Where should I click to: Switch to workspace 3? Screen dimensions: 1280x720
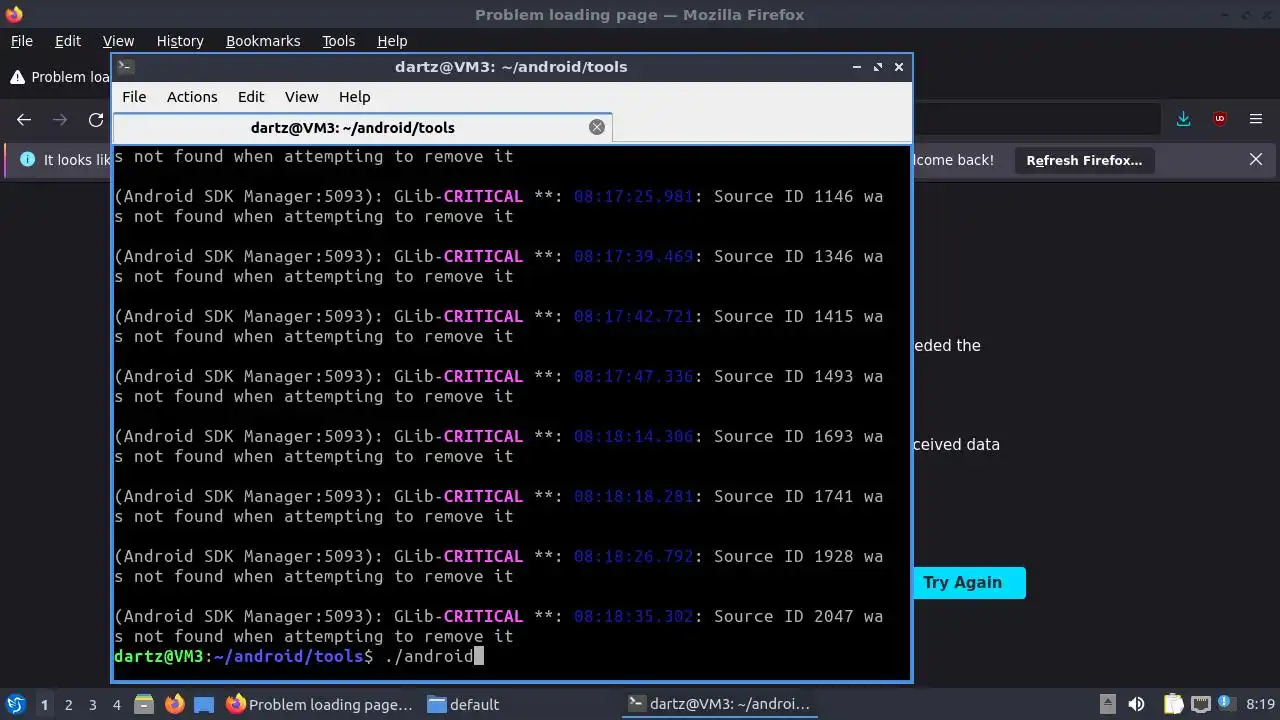coord(92,705)
